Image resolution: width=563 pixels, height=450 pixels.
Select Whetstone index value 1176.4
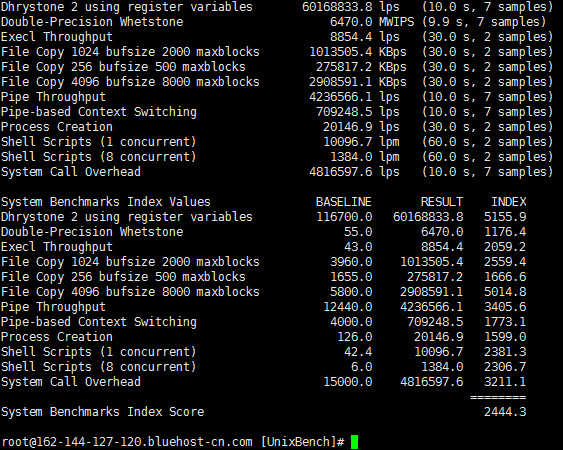click(x=505, y=232)
